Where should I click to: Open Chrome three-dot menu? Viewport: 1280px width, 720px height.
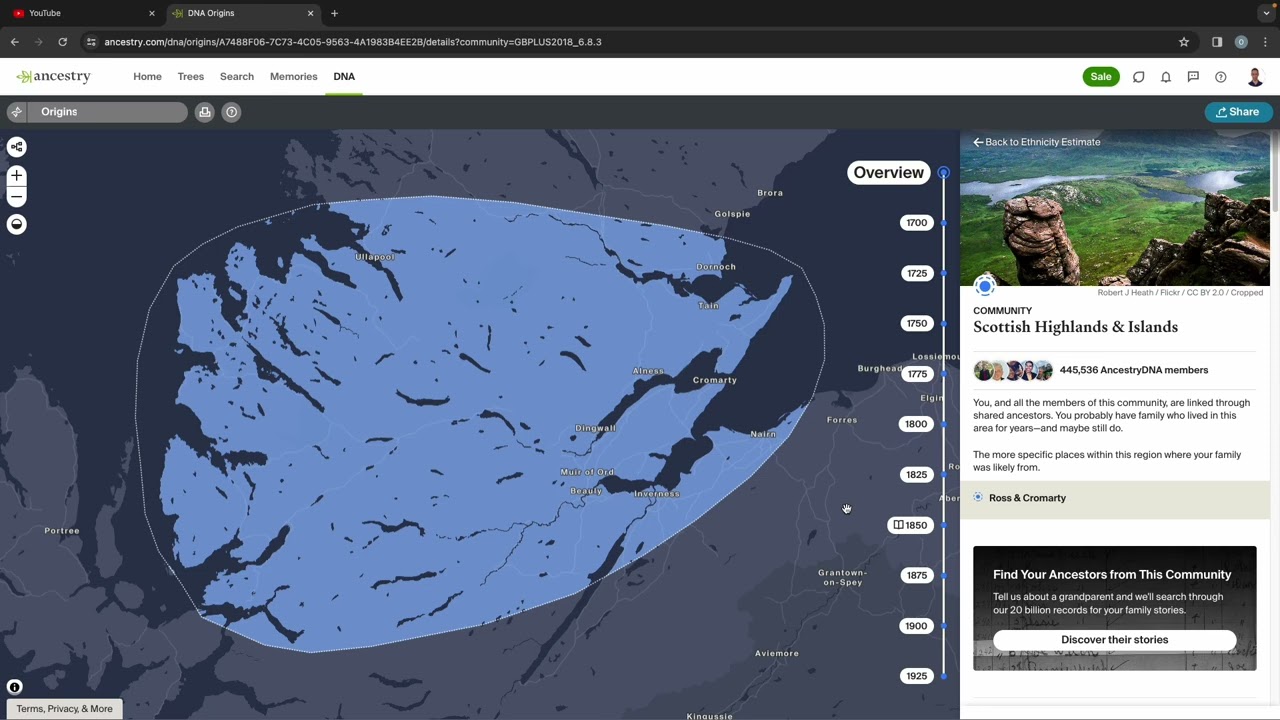(1265, 42)
